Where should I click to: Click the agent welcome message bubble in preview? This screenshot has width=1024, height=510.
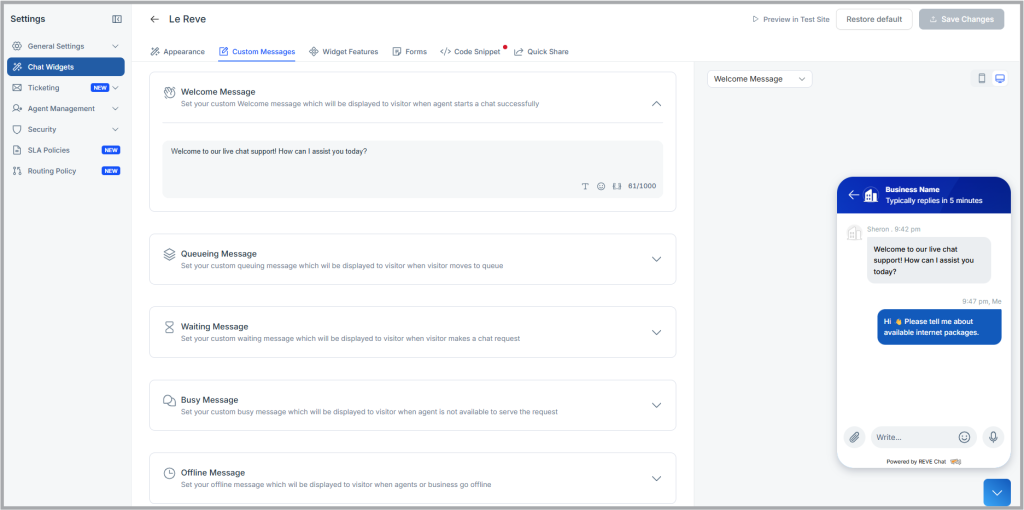929,260
